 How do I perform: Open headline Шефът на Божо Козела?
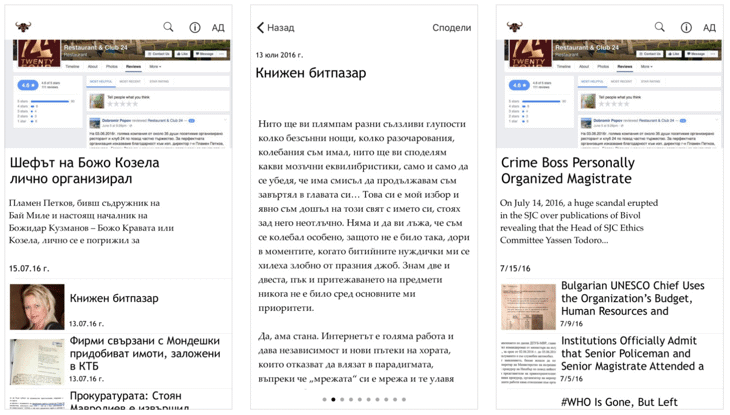point(84,170)
